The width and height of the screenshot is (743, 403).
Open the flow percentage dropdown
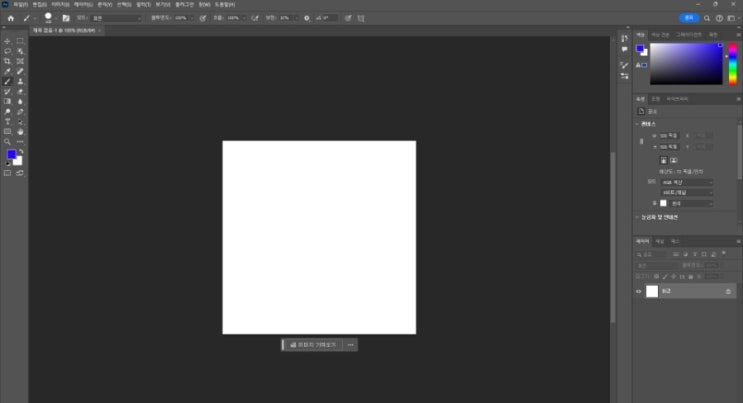click(x=244, y=18)
